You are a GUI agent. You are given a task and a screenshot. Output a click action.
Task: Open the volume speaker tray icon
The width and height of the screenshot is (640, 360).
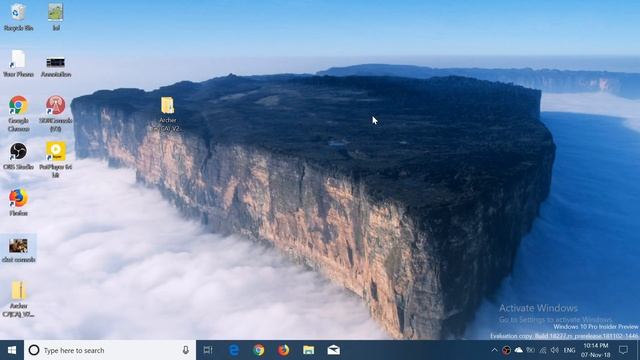coord(555,350)
